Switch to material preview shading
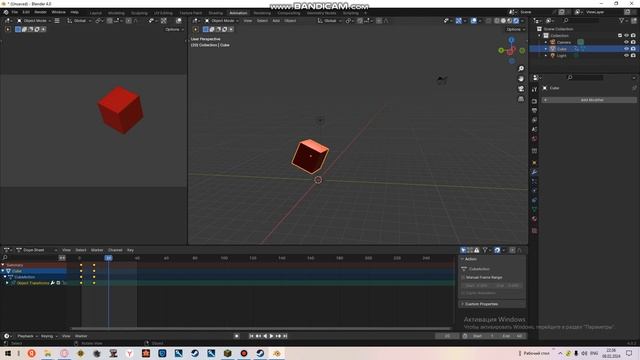 click(509, 20)
